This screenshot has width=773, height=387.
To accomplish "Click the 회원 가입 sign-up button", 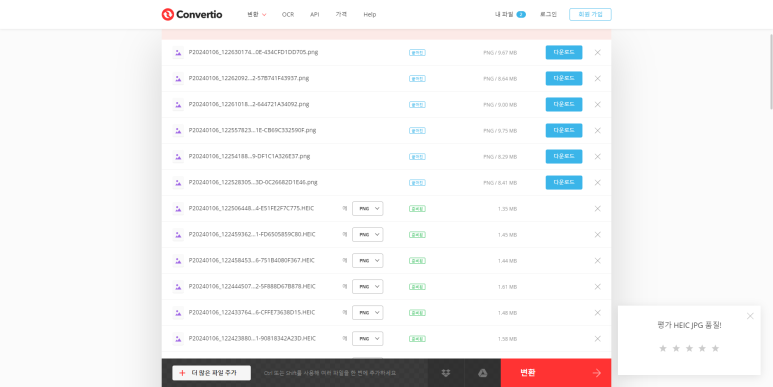I will (x=590, y=14).
